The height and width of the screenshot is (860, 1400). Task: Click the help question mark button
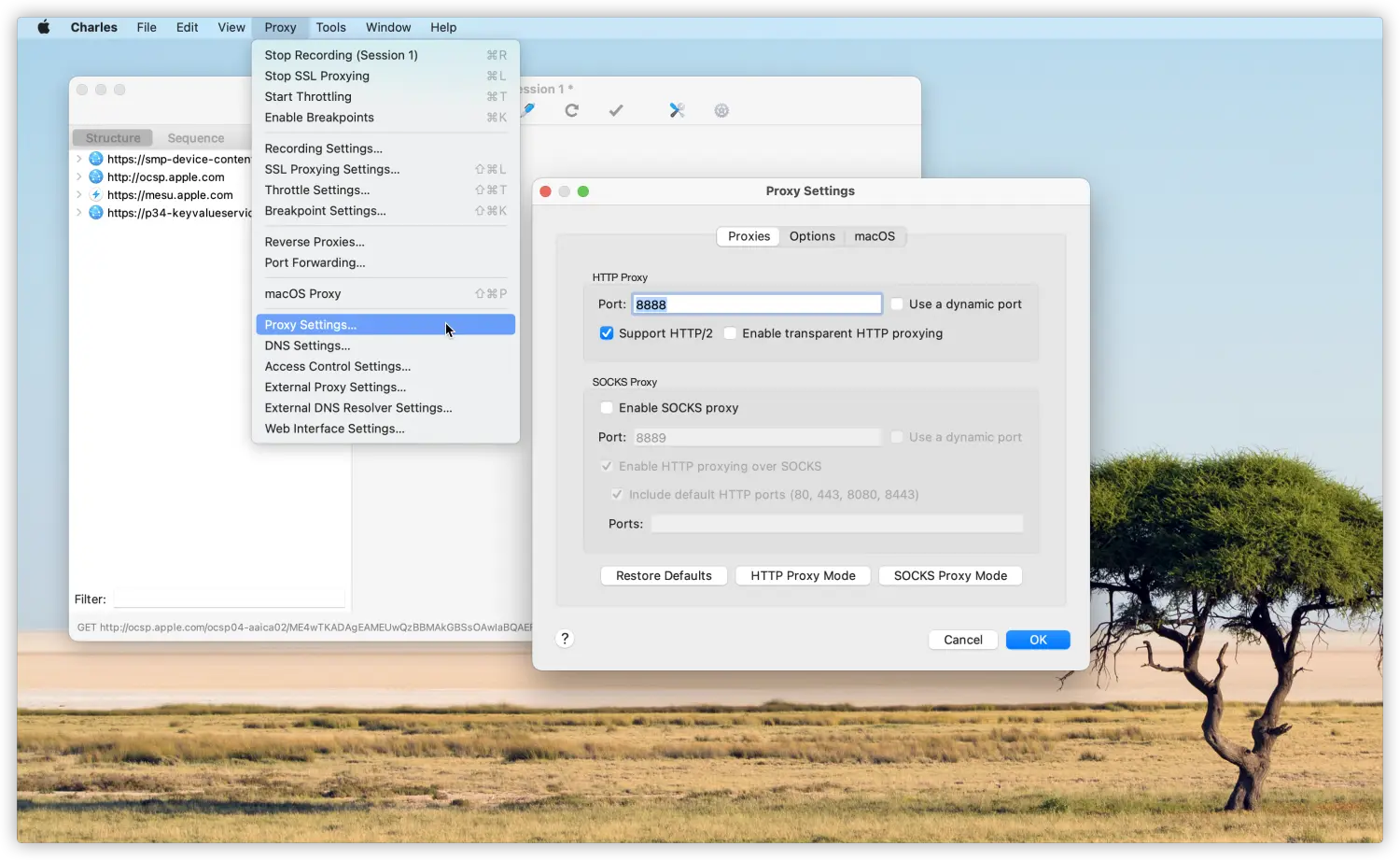pos(565,639)
